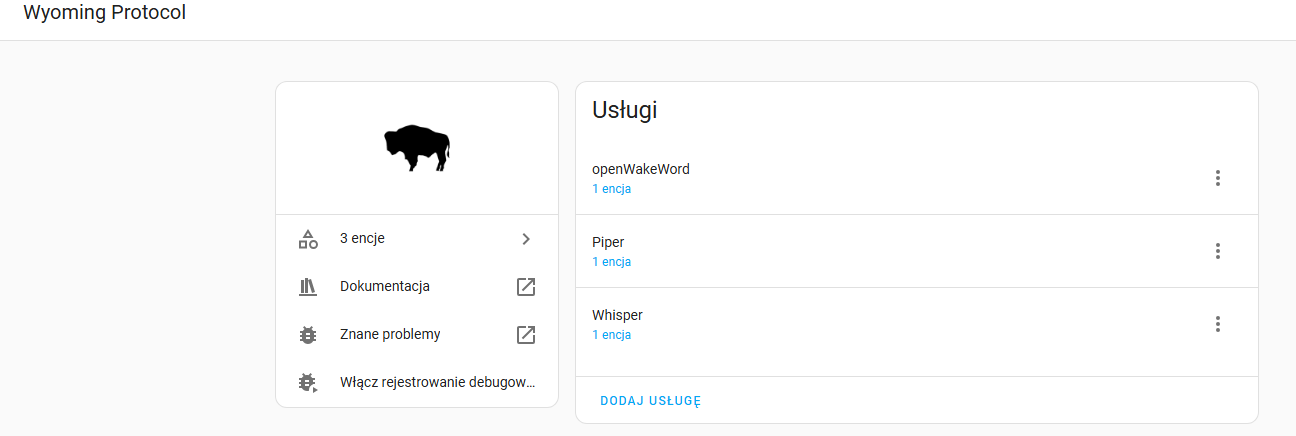This screenshot has width=1296, height=436.
Task: Open three-dot menu for Piper service
Action: click(x=1217, y=251)
